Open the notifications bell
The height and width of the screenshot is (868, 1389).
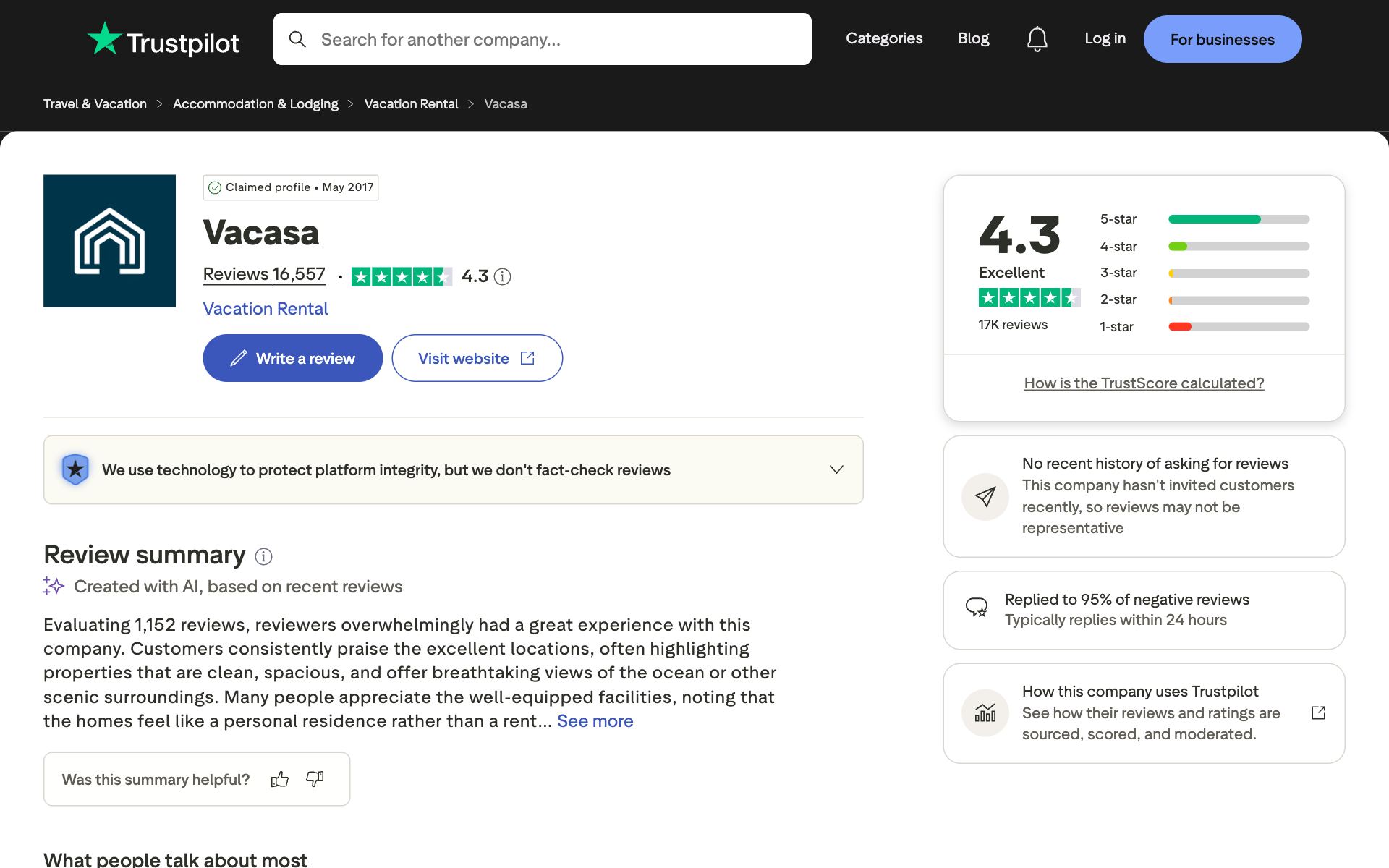click(1037, 39)
